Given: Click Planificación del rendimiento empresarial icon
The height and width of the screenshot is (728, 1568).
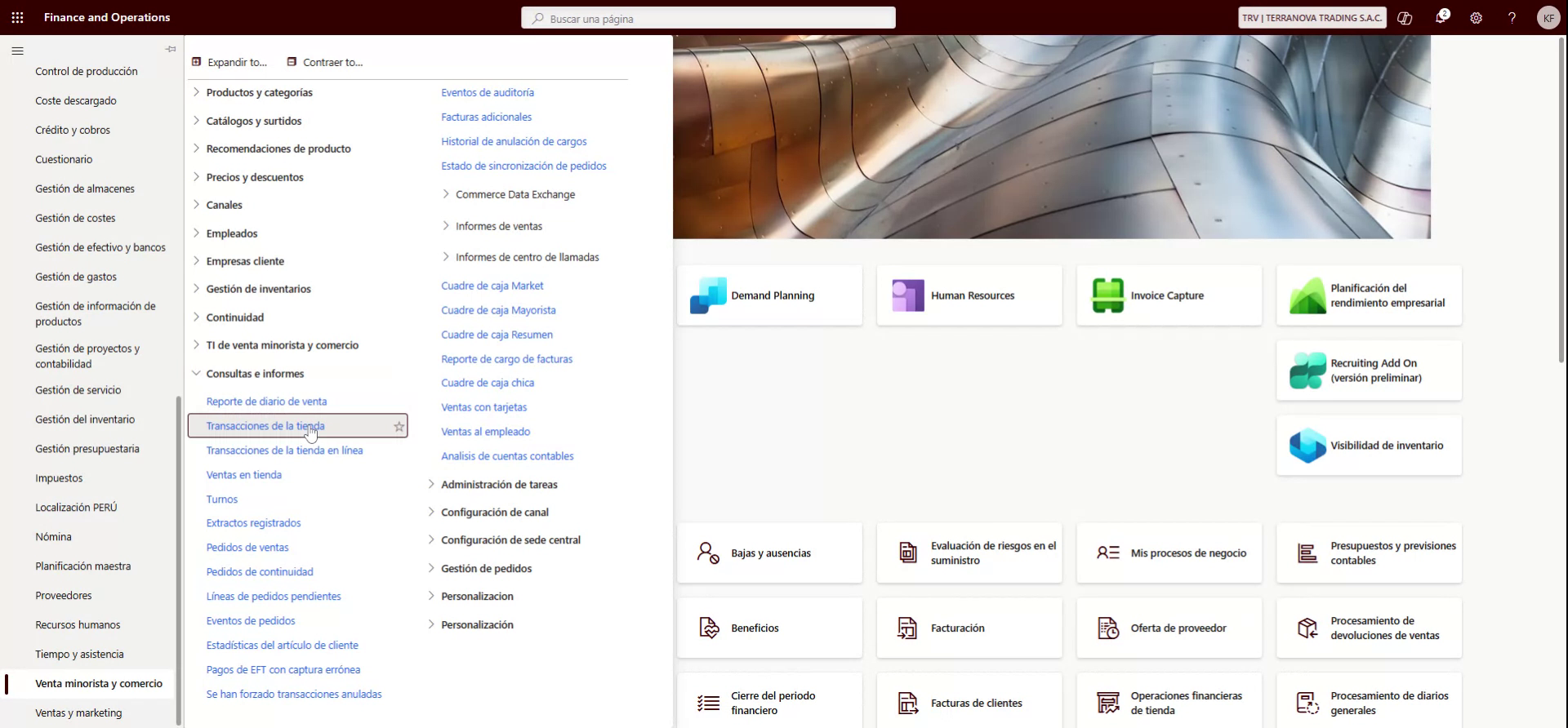Looking at the screenshot, I should [1307, 295].
